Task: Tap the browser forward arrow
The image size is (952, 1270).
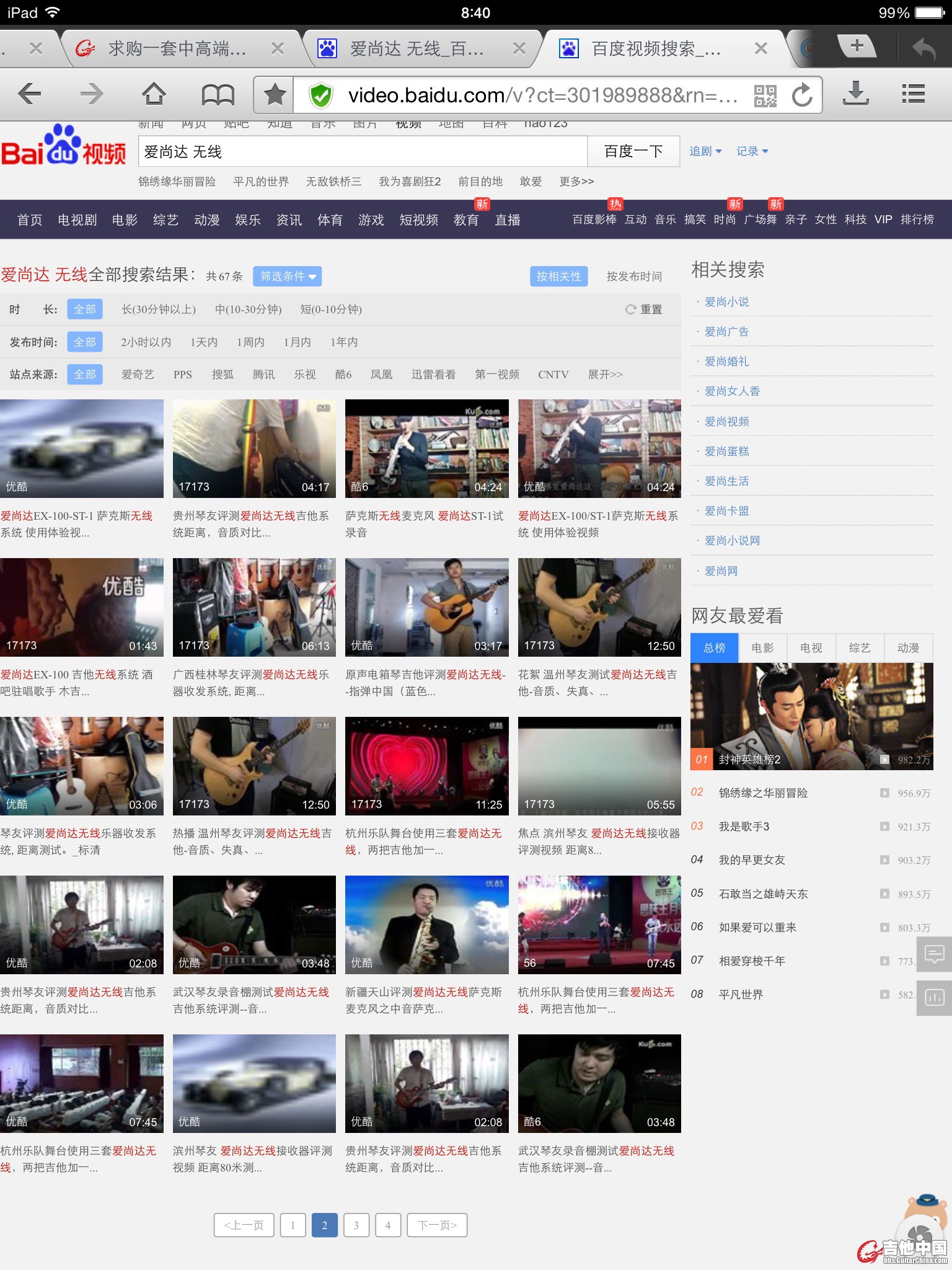Action: pyautogui.click(x=92, y=94)
